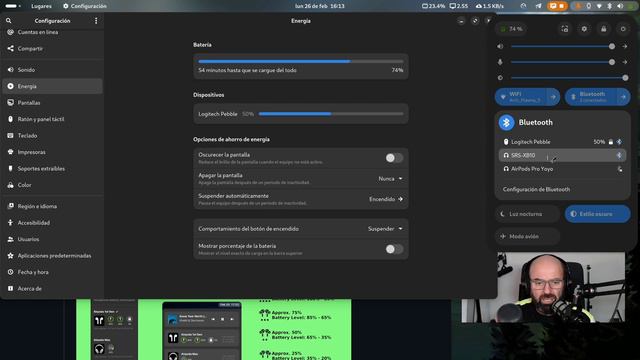Open the power-off menu icon
Screen dimensions: 640x360
[623, 29]
